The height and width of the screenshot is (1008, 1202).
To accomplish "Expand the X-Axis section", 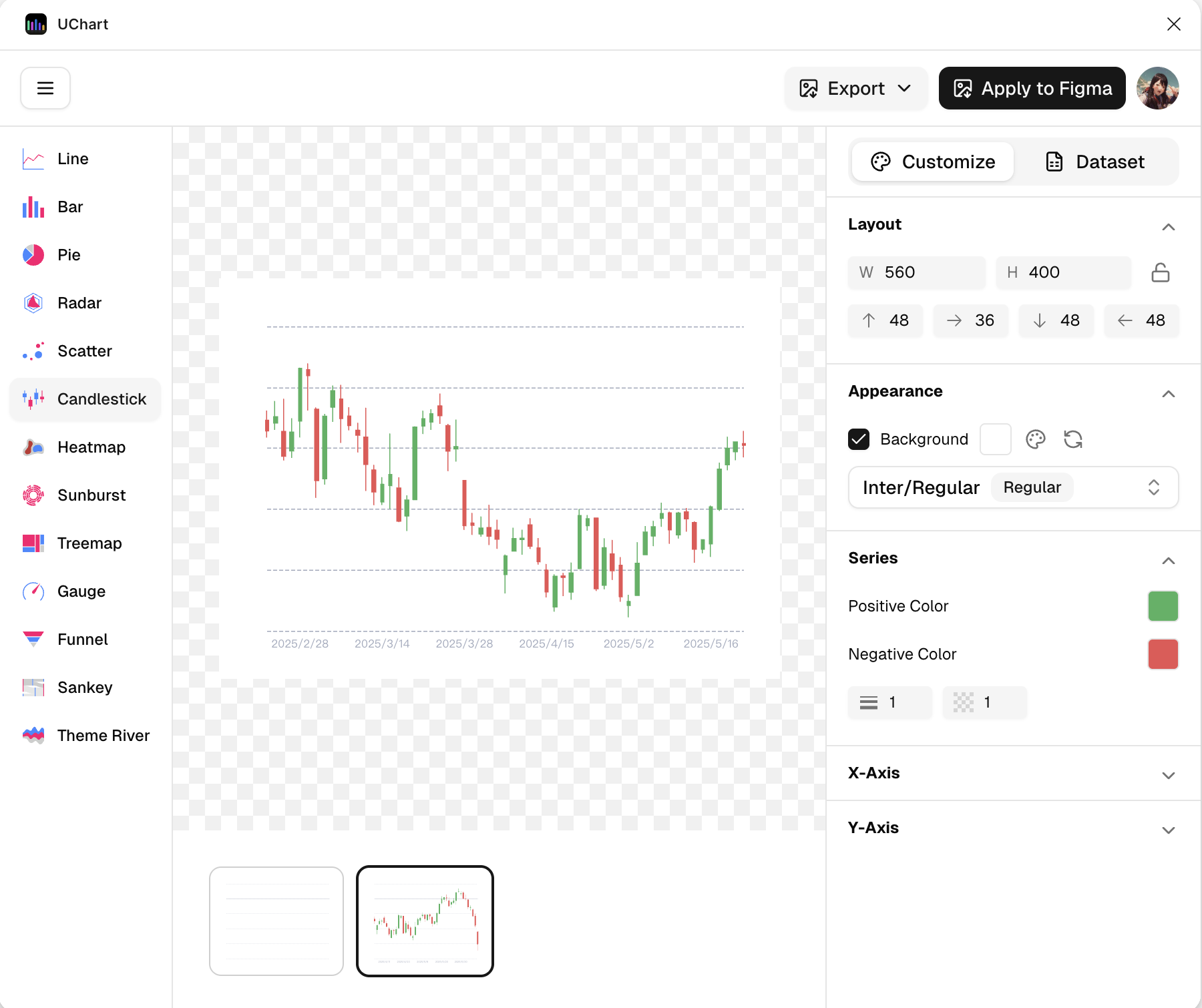I will [1168, 775].
